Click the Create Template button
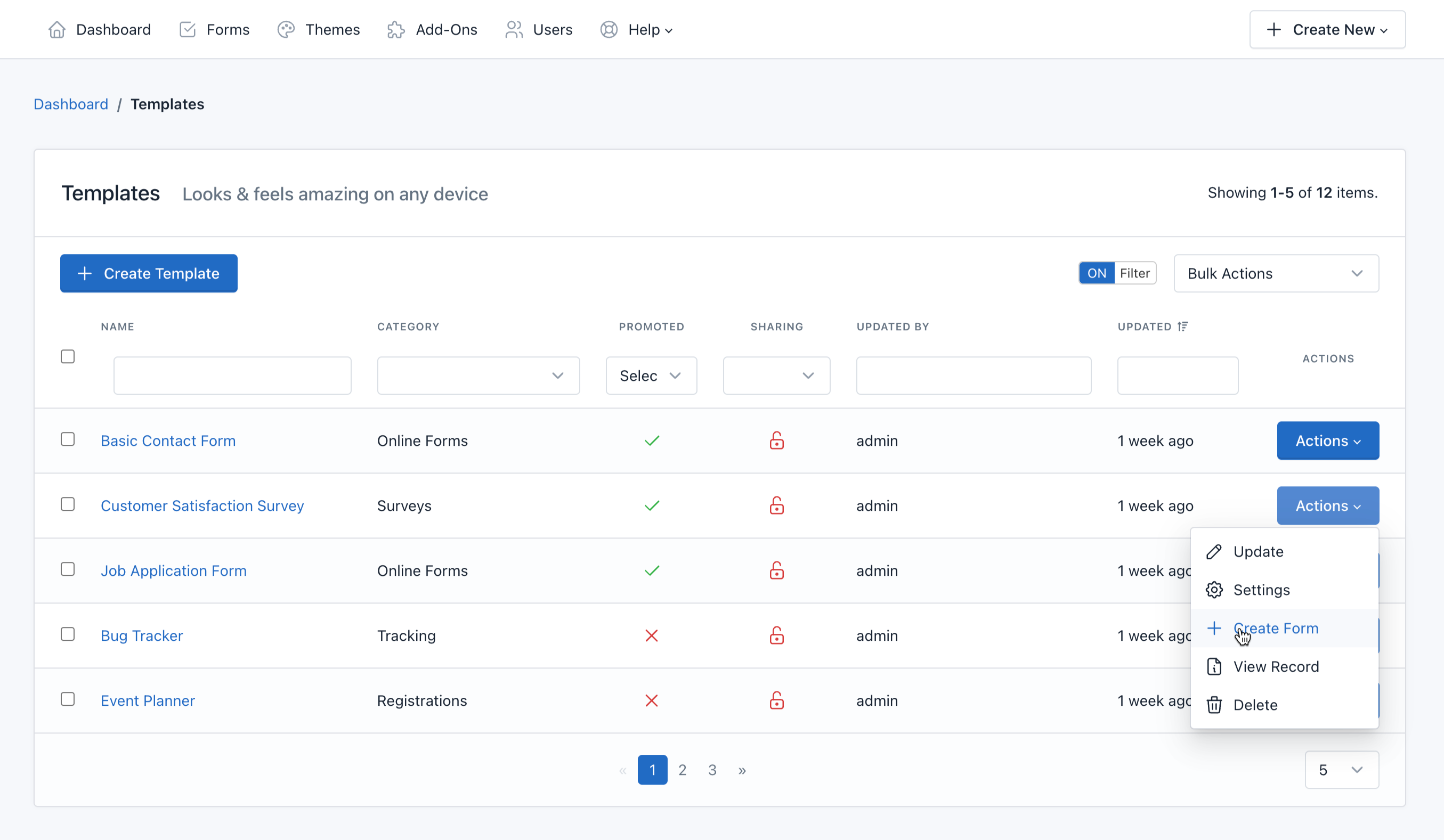 point(148,273)
